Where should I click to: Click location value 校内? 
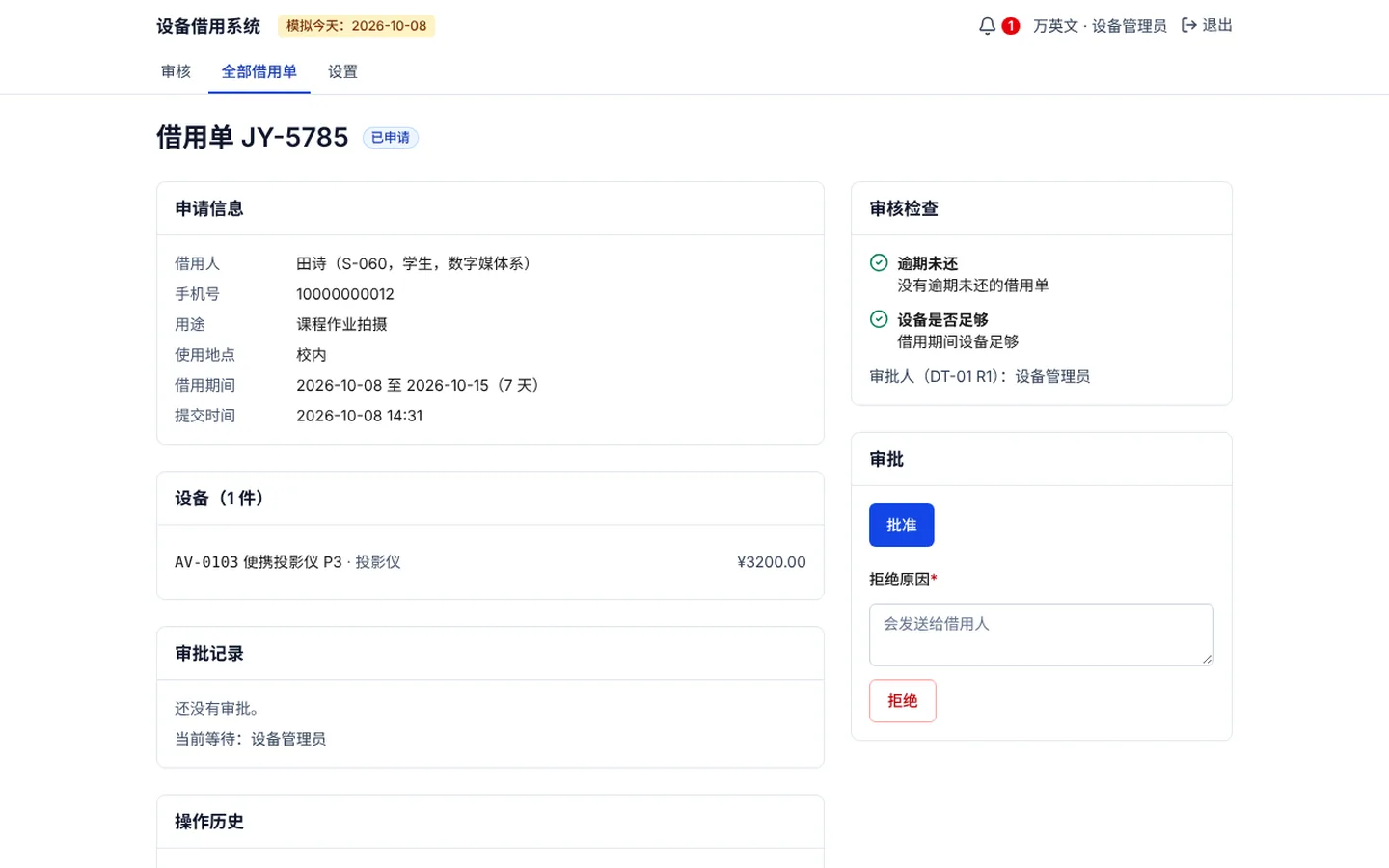click(311, 355)
